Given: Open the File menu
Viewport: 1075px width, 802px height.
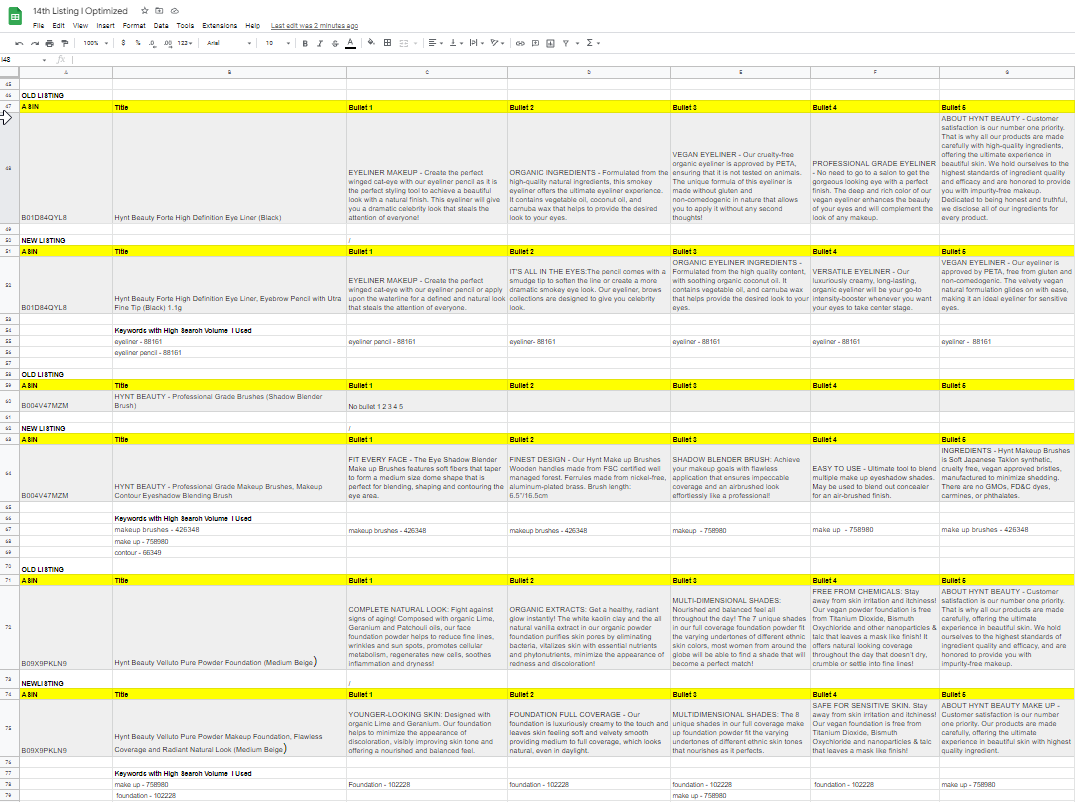Looking at the screenshot, I should click(x=38, y=25).
